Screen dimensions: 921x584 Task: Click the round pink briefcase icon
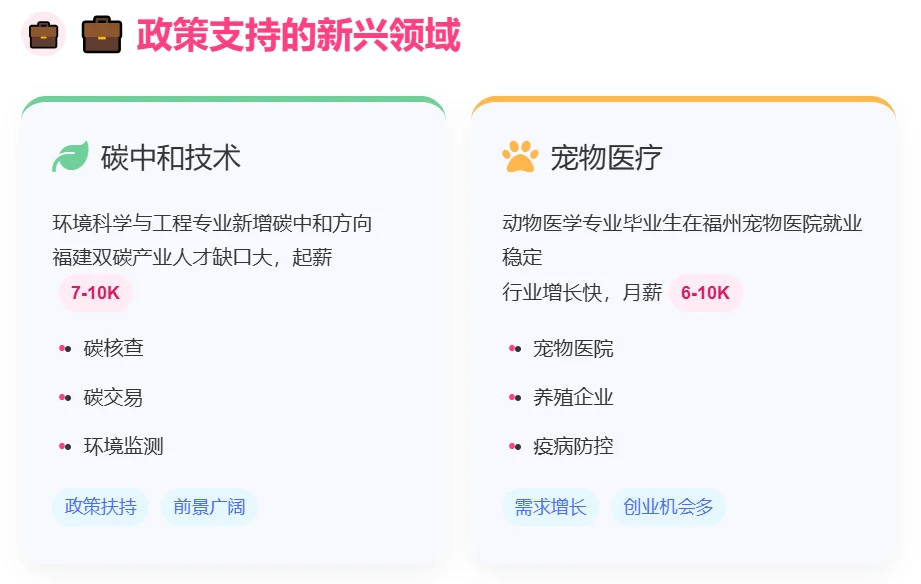pyautogui.click(x=43, y=34)
